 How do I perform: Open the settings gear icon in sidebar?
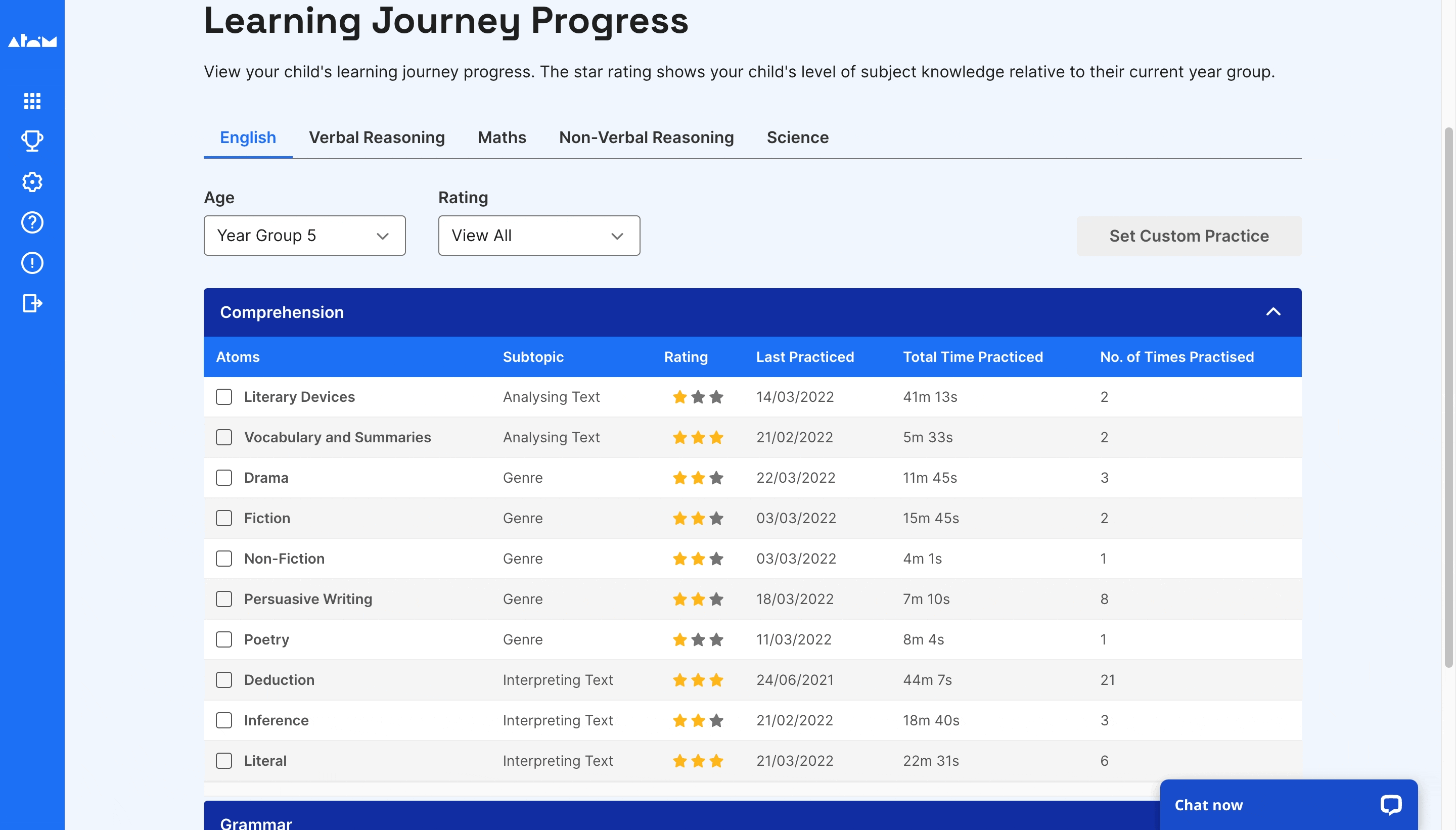pos(32,181)
